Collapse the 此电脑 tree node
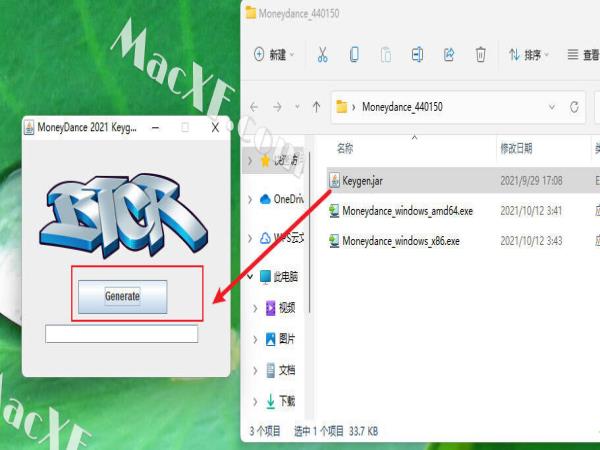600x450 pixels. click(x=250, y=276)
